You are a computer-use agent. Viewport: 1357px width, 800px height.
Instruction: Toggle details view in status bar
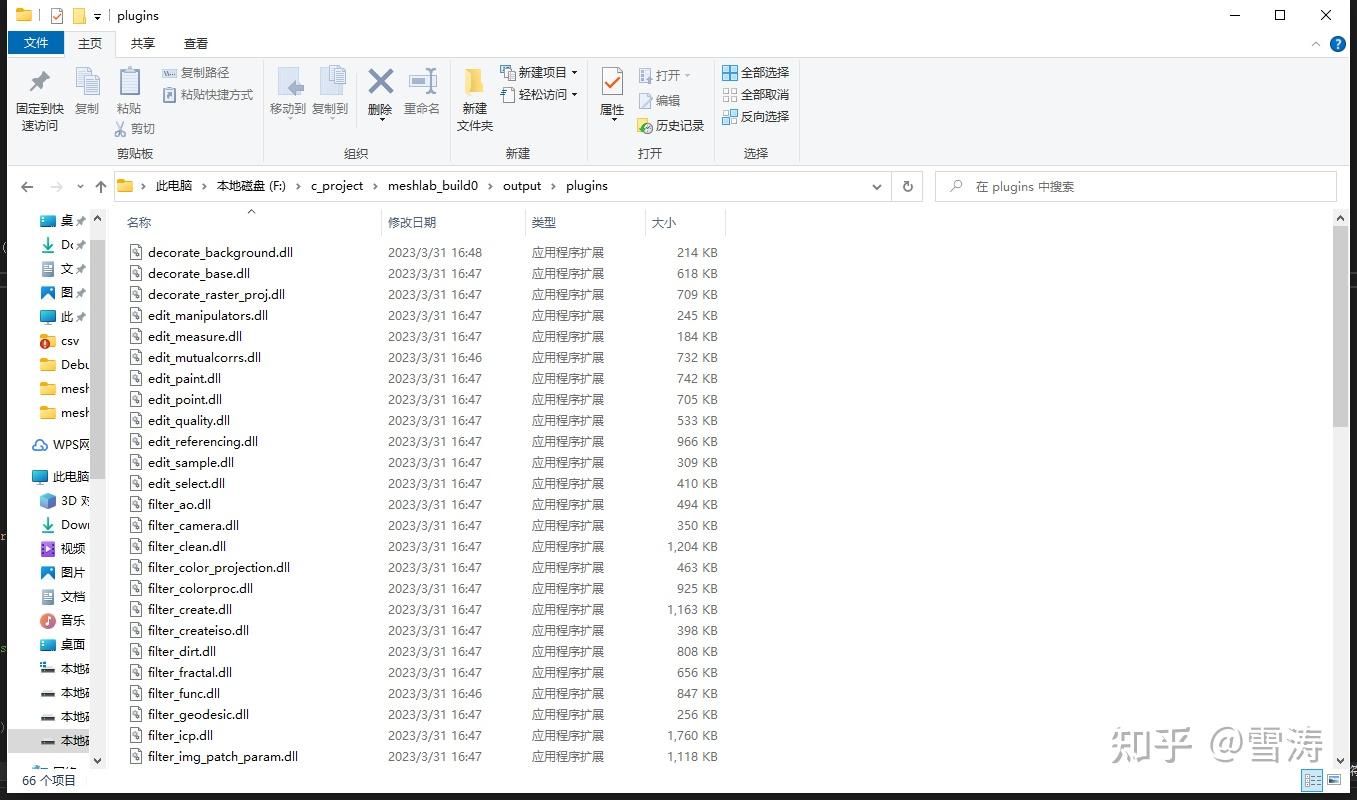1312,780
